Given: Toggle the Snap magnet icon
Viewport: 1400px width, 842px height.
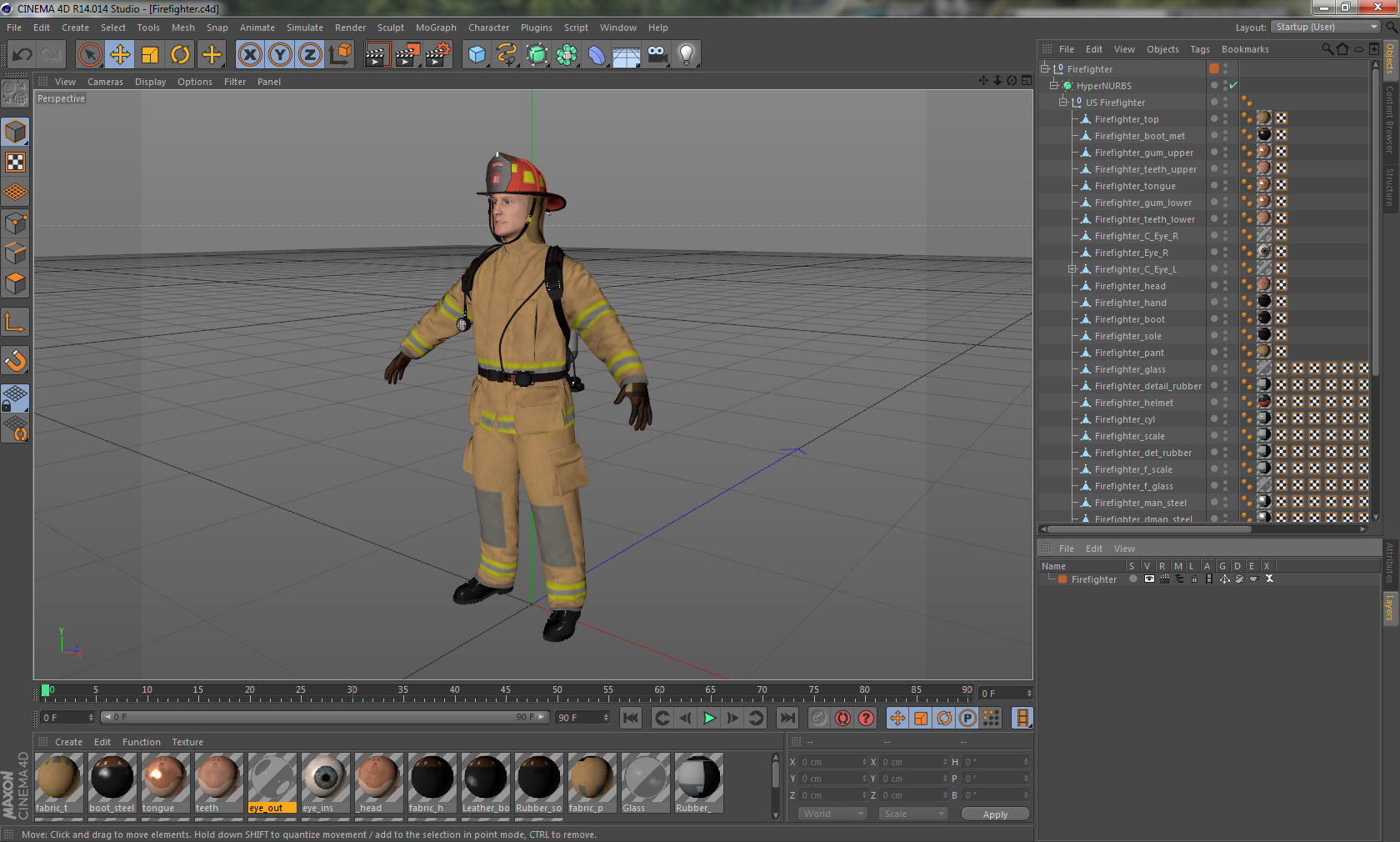Looking at the screenshot, I should (15, 360).
